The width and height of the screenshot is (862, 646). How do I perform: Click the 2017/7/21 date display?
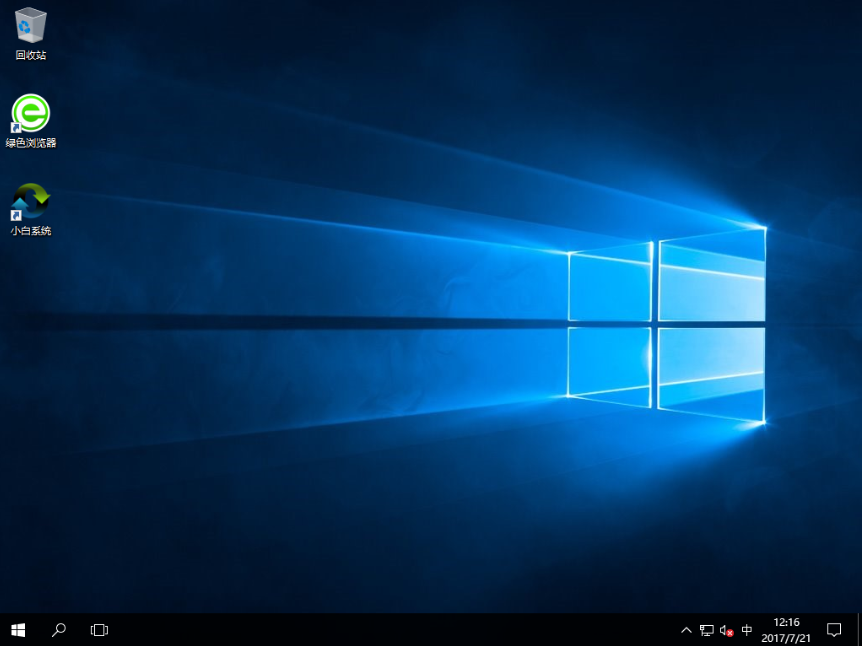tap(786, 637)
